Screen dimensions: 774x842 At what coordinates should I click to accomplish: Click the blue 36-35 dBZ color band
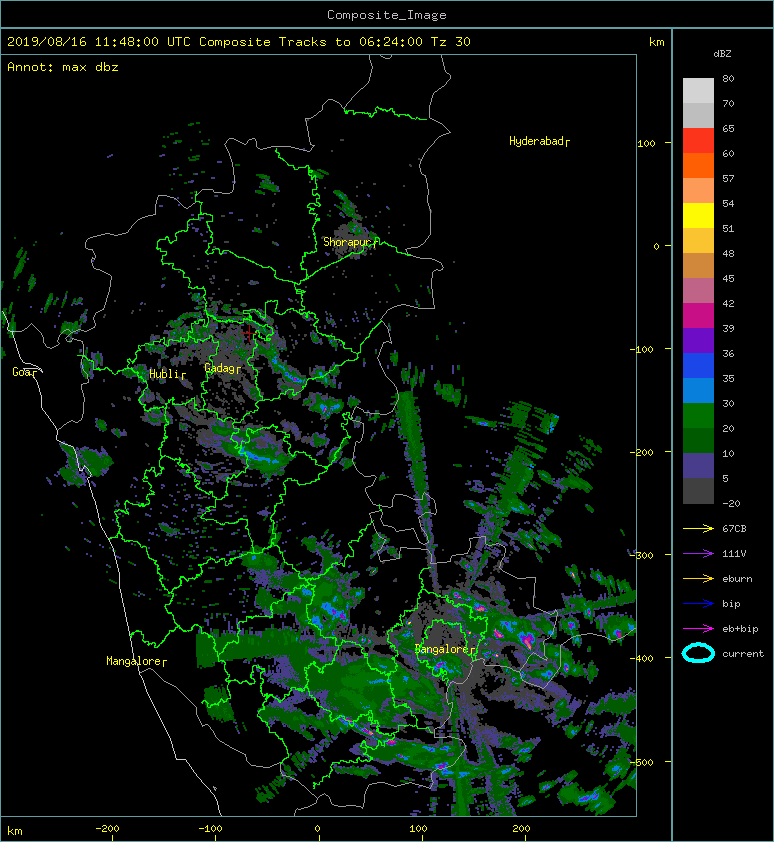(x=698, y=366)
